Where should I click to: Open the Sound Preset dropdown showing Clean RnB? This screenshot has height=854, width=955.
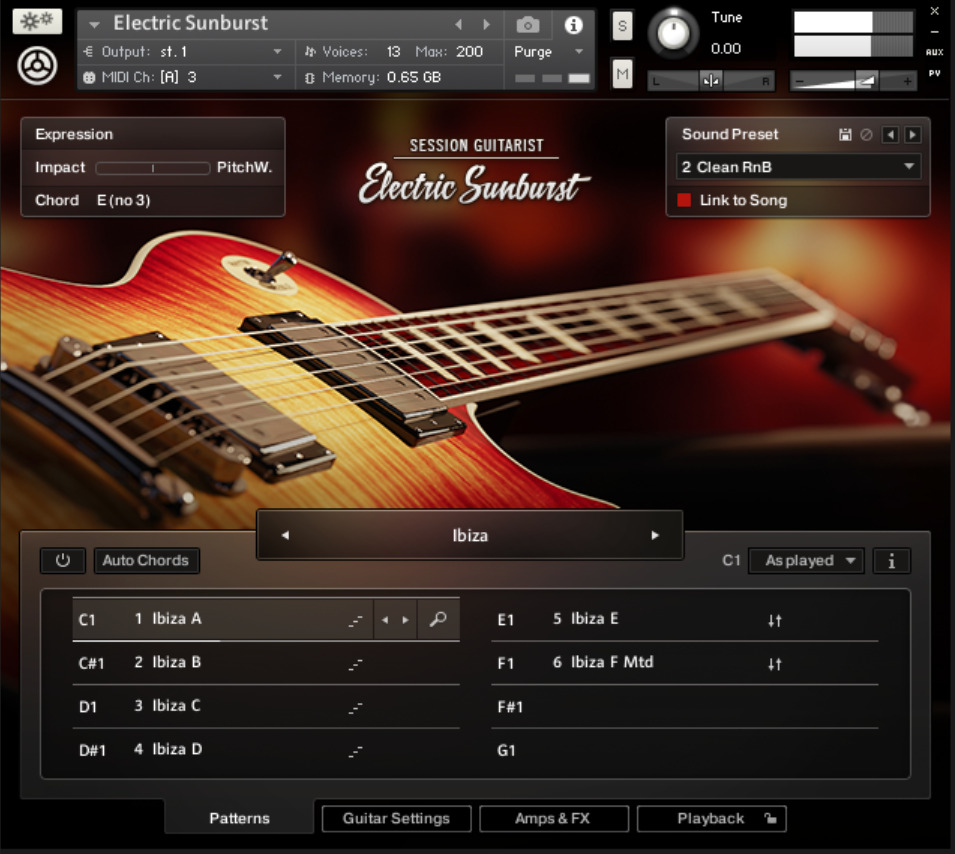coord(798,167)
